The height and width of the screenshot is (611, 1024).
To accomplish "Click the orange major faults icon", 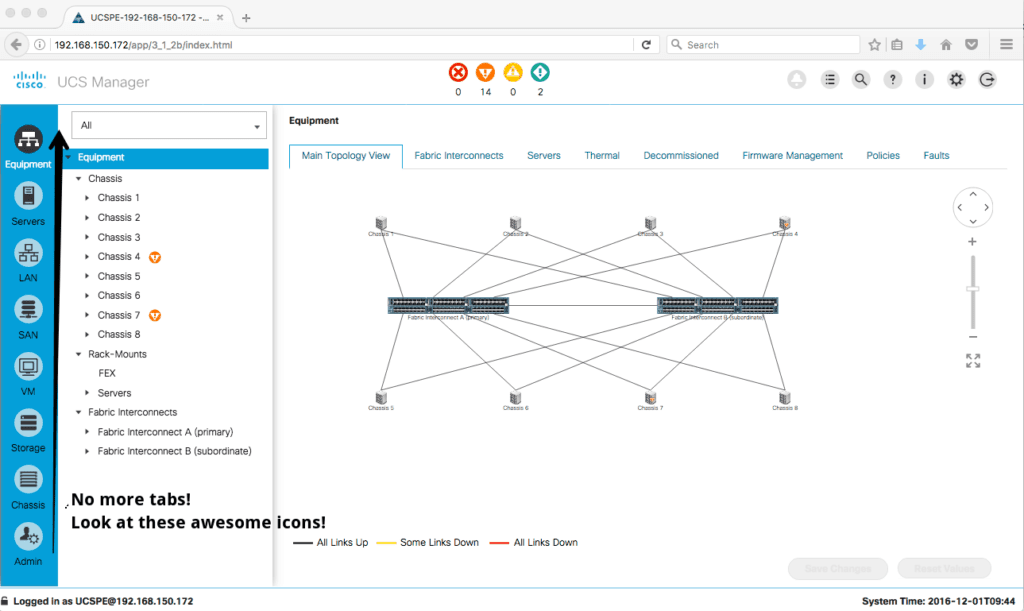I will tap(485, 72).
